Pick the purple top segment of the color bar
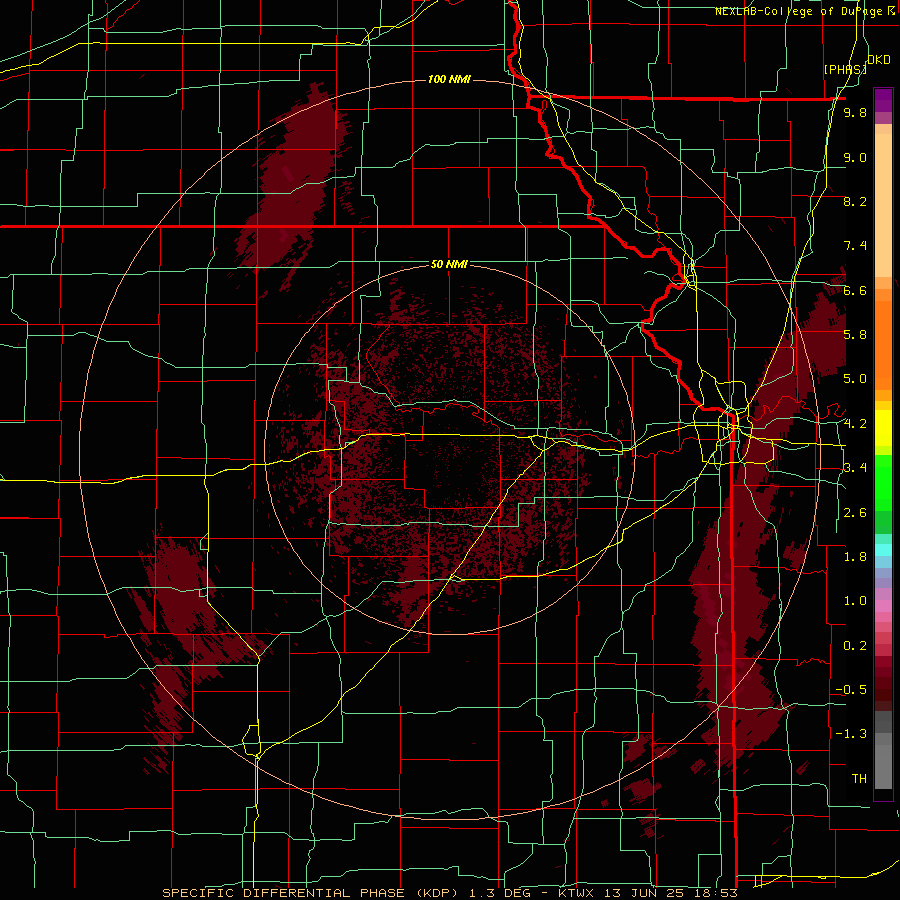900x900 pixels. (883, 100)
